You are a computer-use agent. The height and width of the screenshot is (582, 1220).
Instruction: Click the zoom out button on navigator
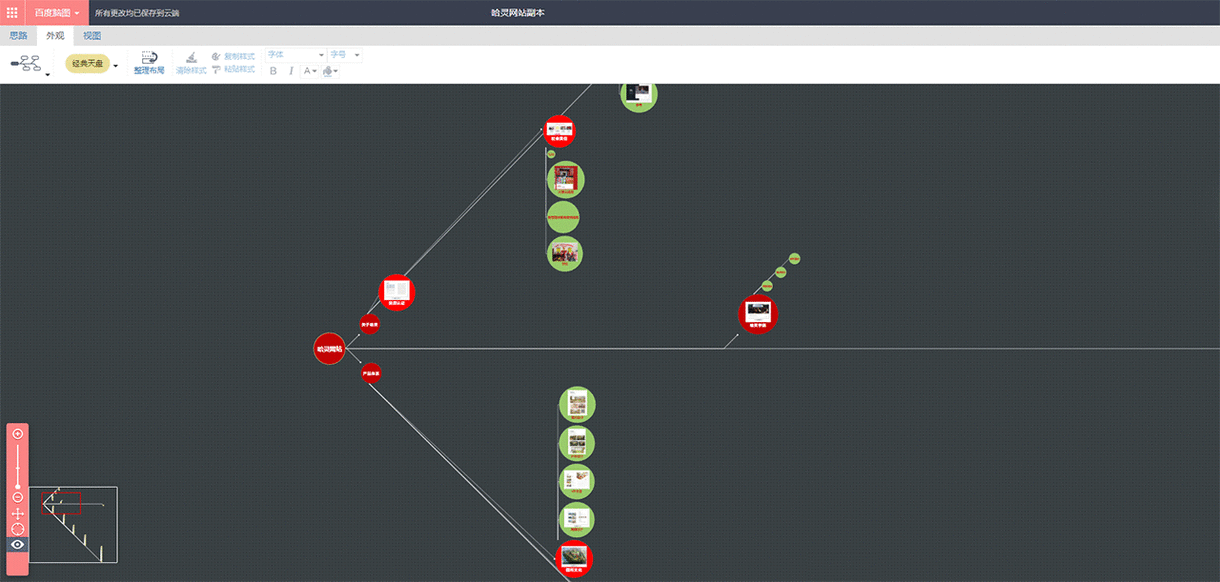pos(17,497)
